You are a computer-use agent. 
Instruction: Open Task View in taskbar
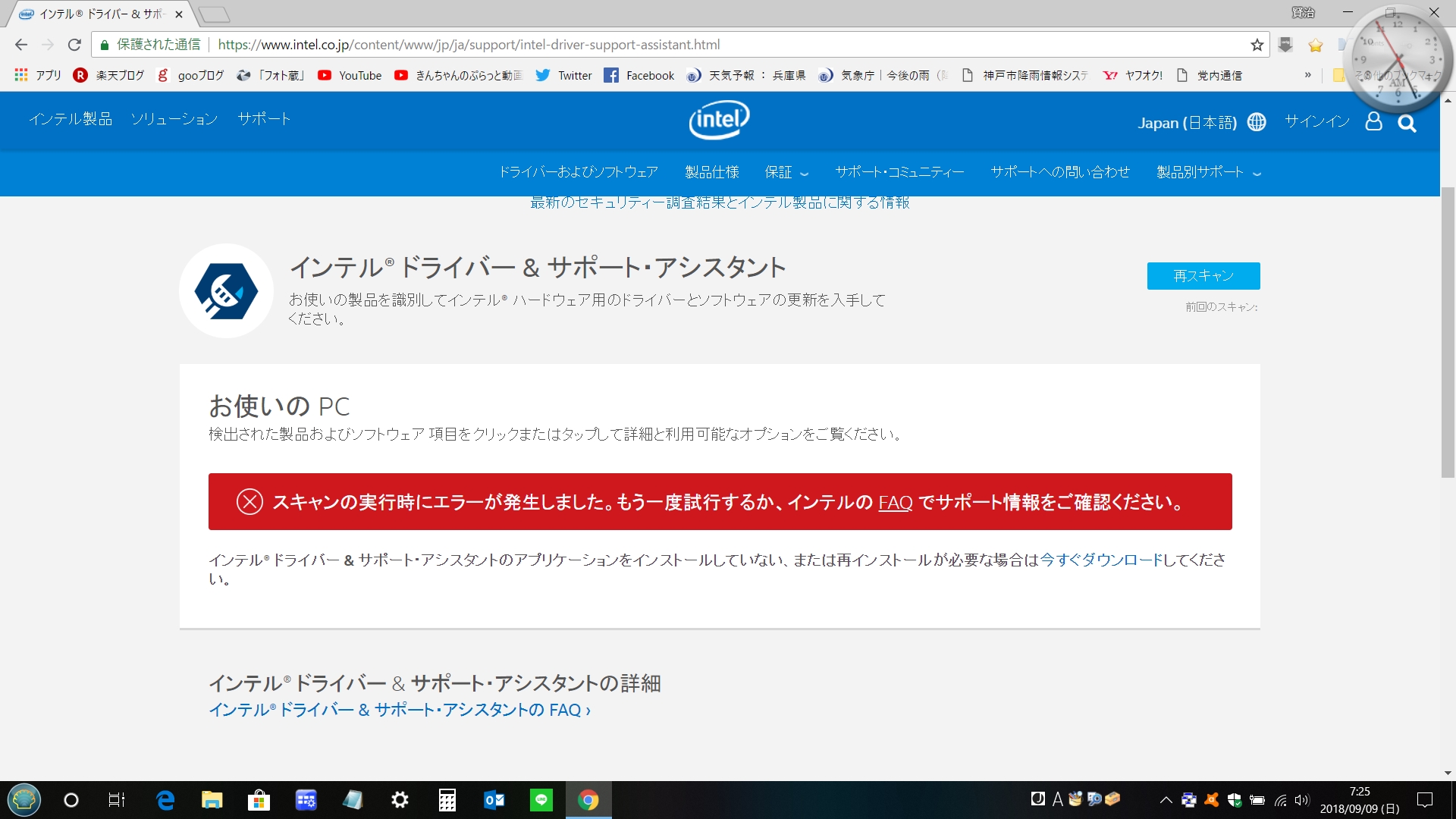pos(116,800)
